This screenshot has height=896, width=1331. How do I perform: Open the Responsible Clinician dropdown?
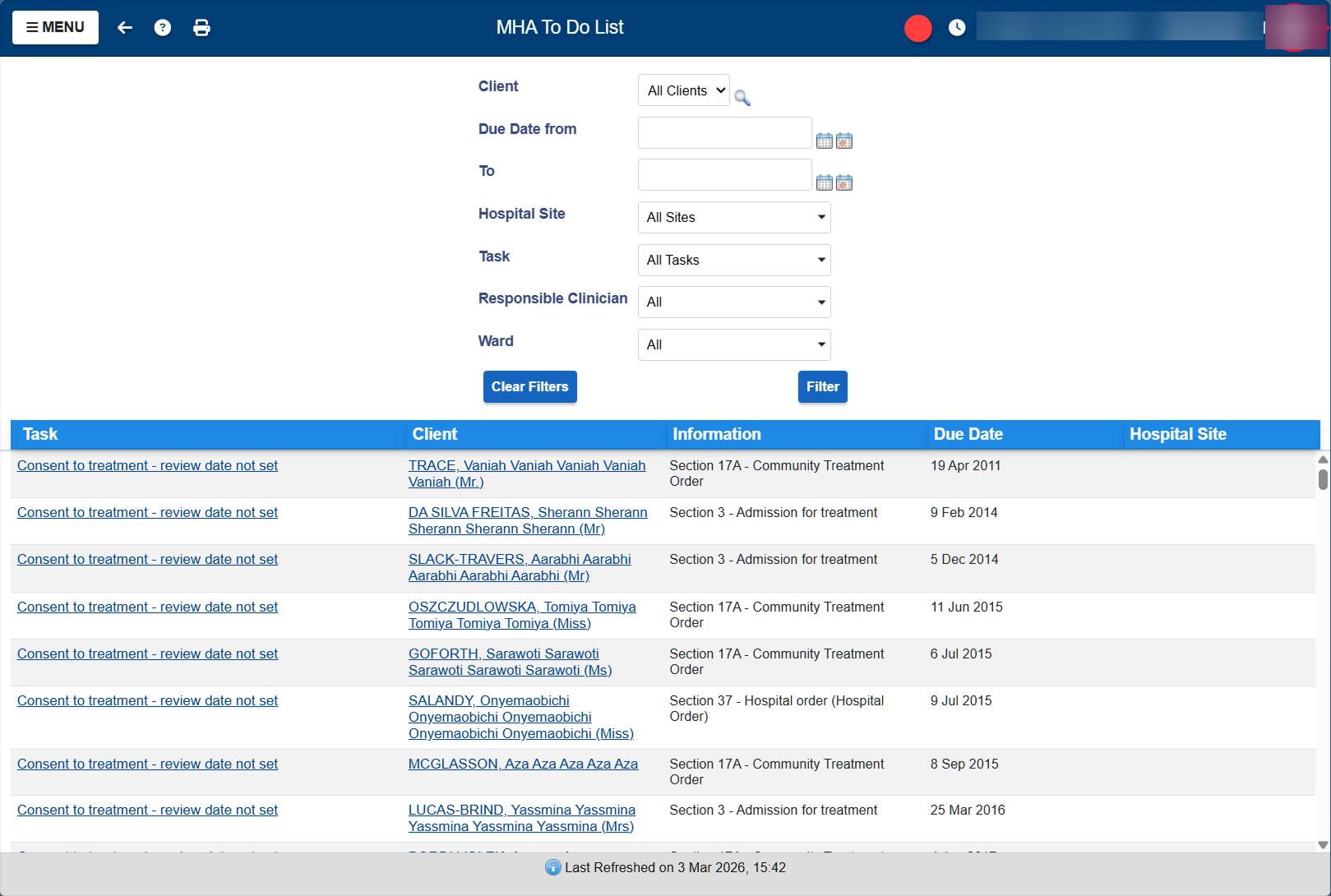click(x=734, y=302)
